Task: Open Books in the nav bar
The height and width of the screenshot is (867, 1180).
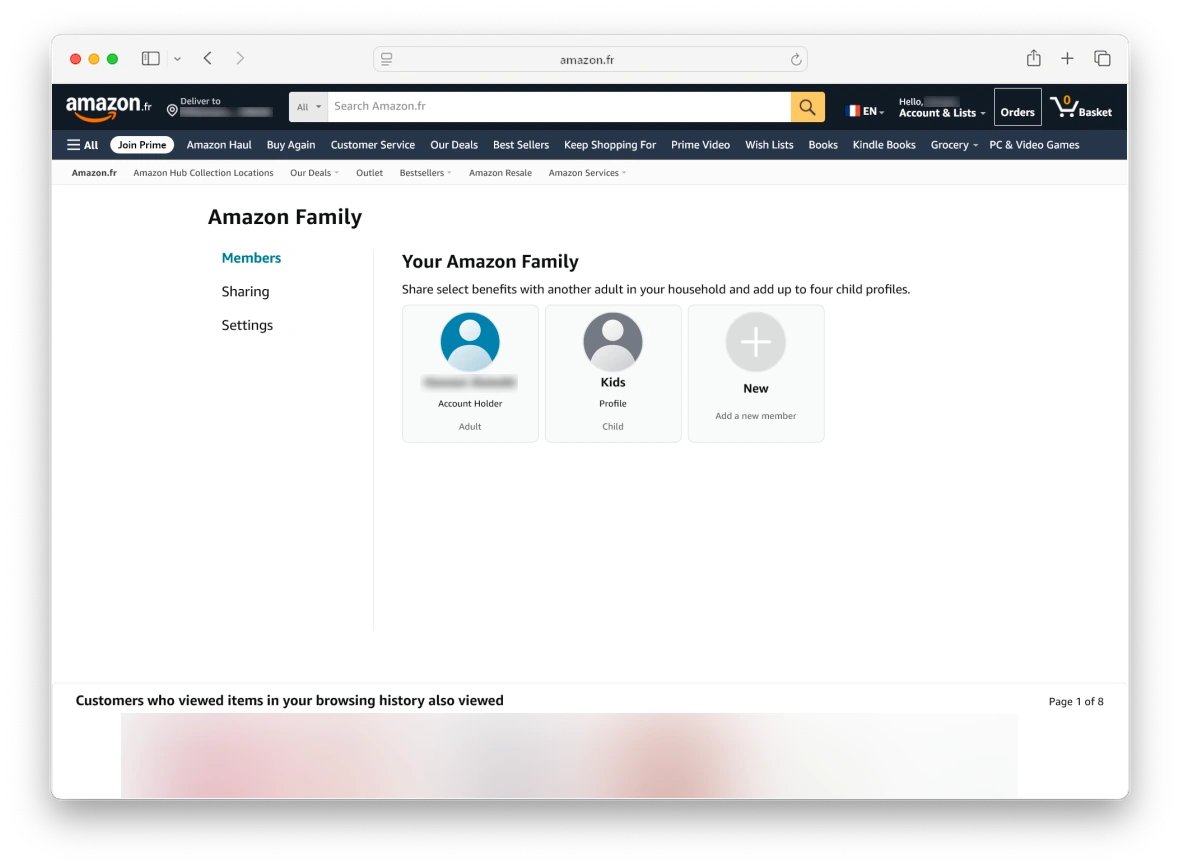Action: [823, 144]
